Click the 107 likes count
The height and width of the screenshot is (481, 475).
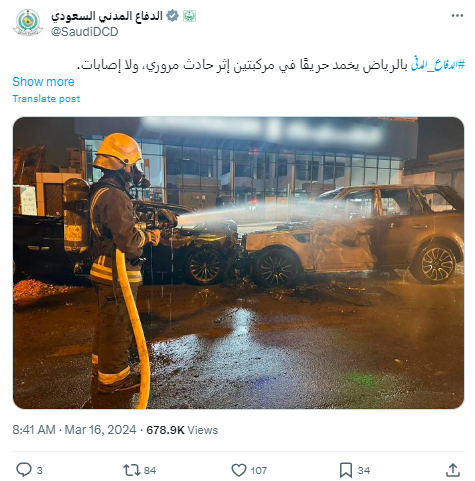[259, 470]
